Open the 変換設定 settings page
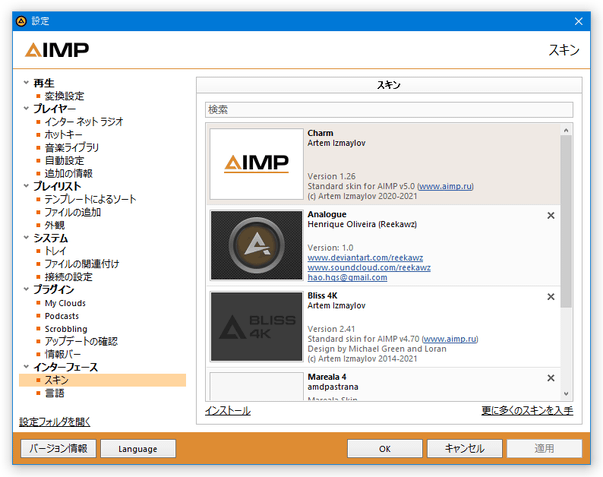This screenshot has height=477, width=603. coord(64,96)
